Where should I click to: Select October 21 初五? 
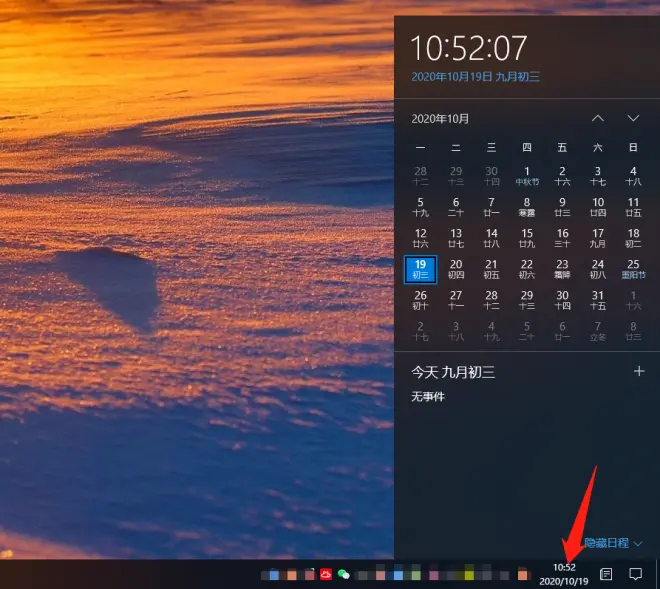[x=491, y=269]
